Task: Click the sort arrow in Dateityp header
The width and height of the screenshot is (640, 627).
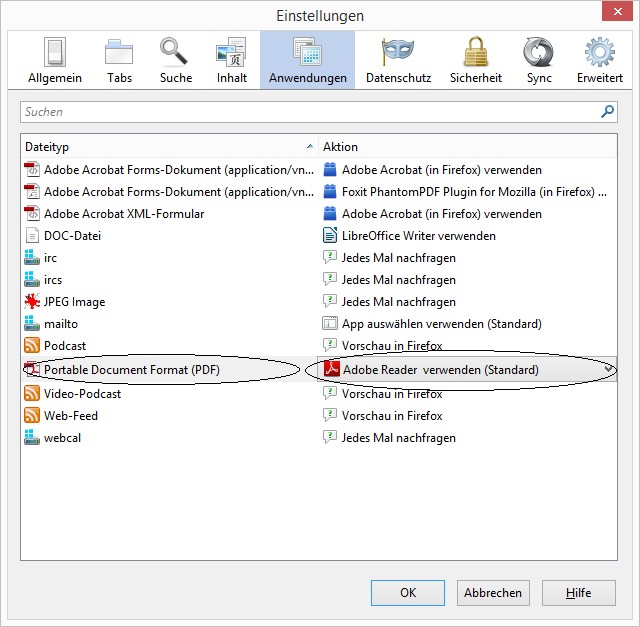Action: tap(310, 146)
